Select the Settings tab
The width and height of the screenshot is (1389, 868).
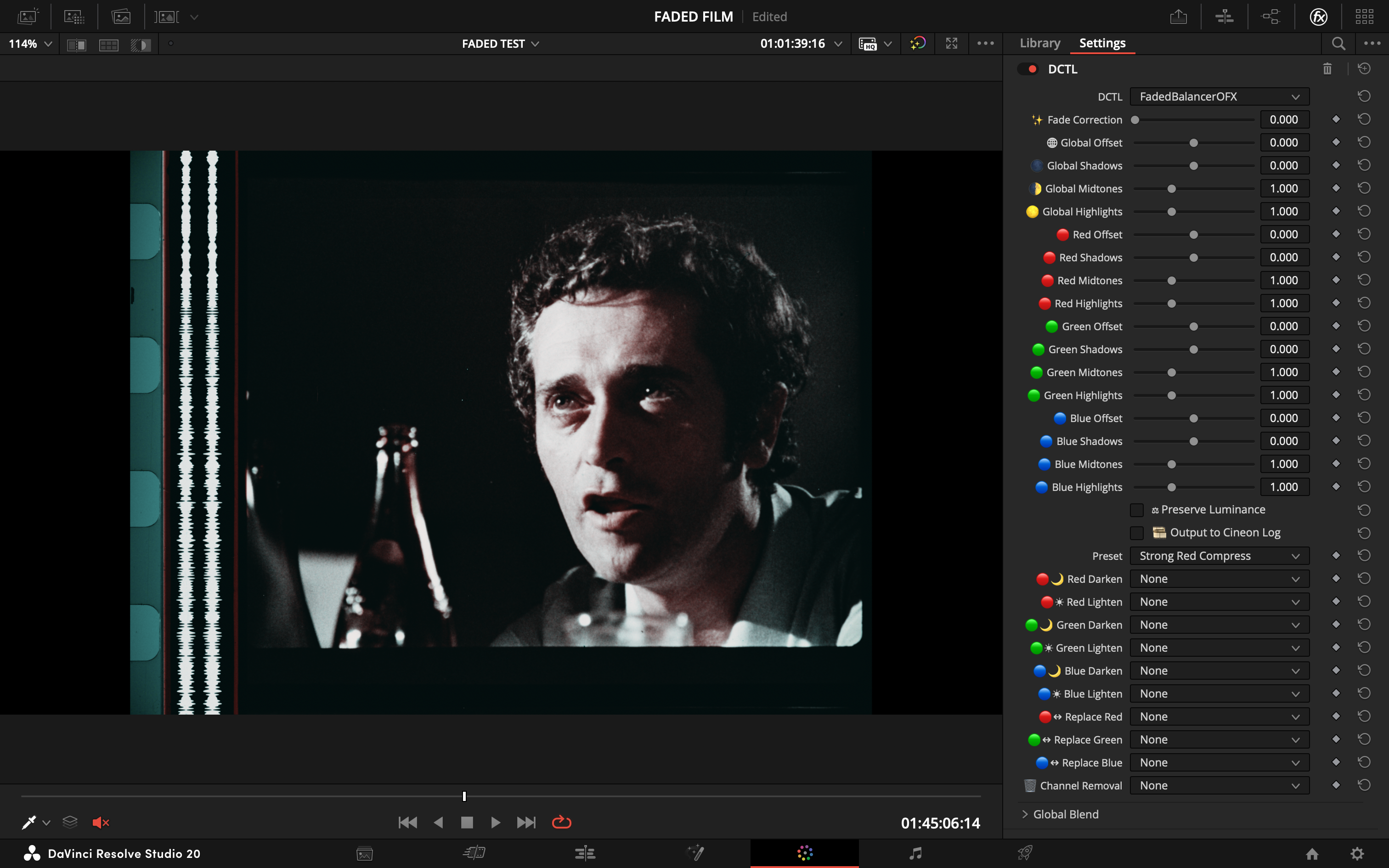pos(1102,43)
